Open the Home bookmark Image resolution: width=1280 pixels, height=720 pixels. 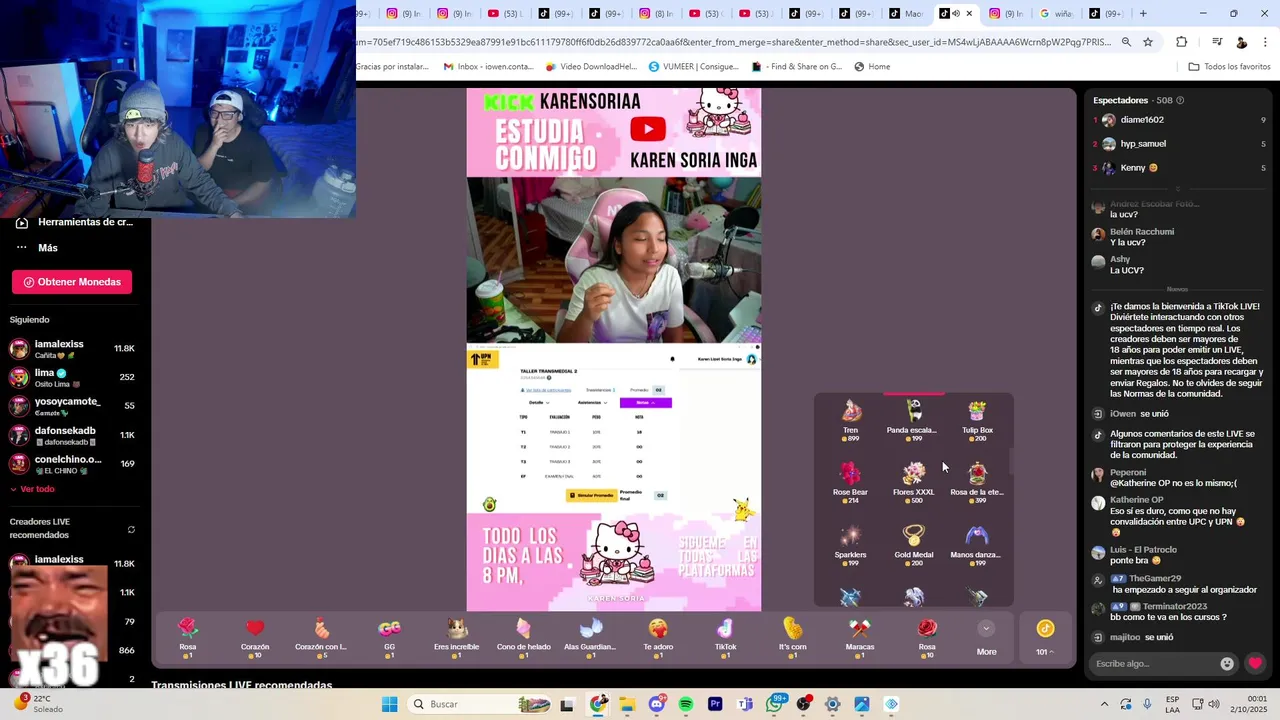[872, 67]
